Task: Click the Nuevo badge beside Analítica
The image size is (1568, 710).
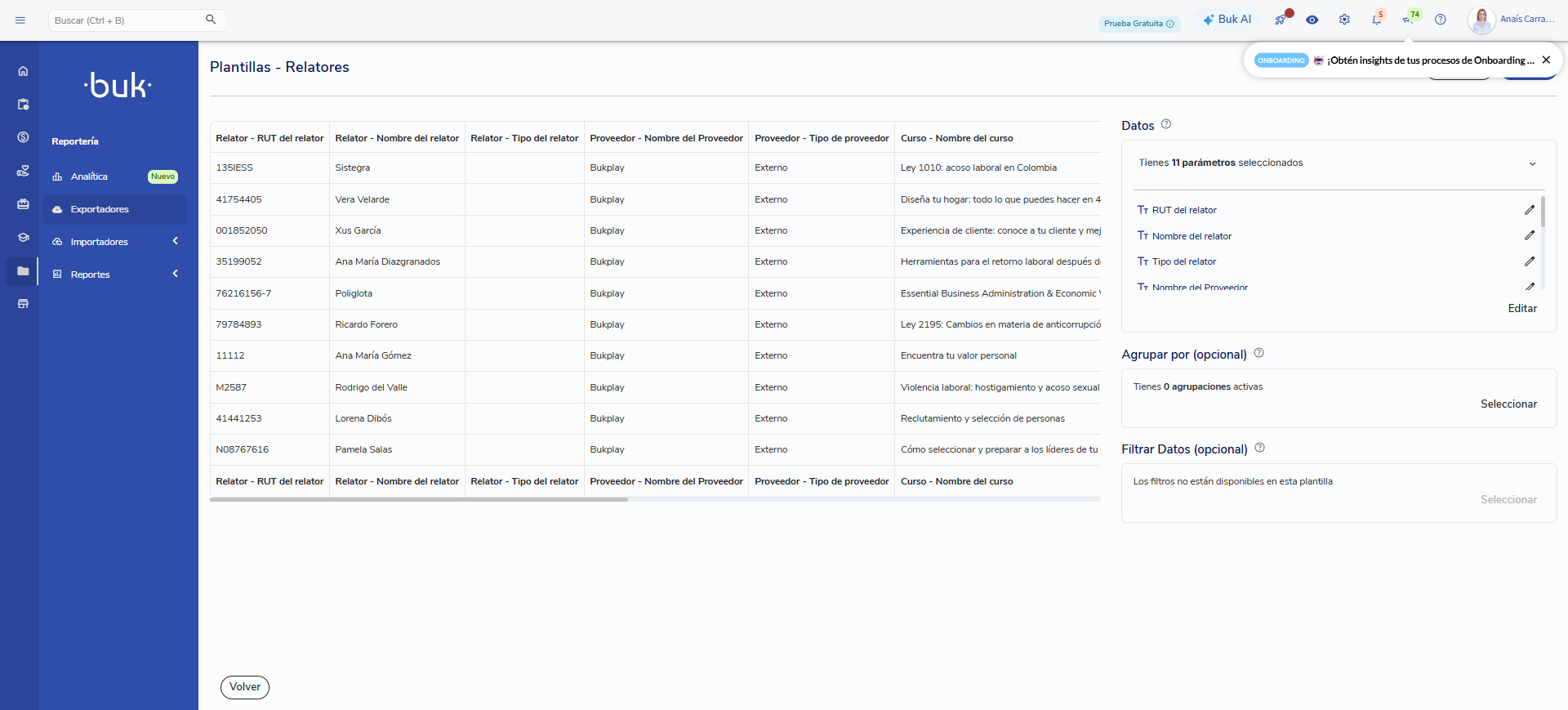Action: click(x=163, y=176)
